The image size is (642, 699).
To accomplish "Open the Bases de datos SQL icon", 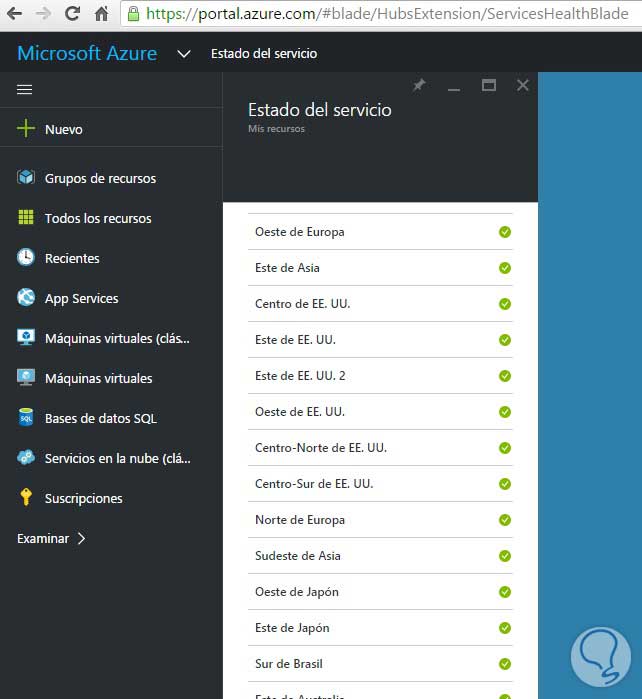I will (26, 418).
